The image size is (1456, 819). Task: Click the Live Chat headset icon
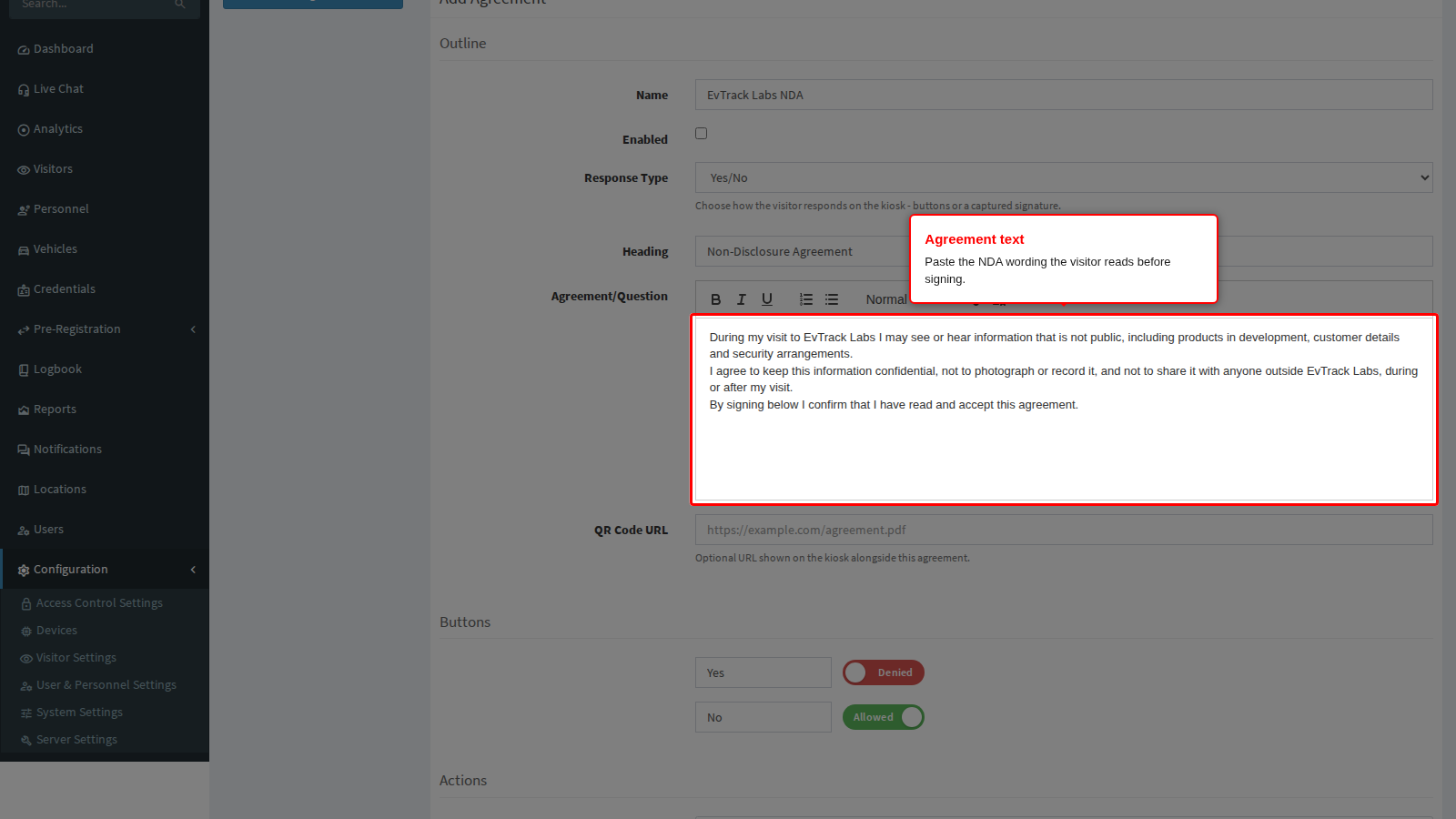click(24, 90)
